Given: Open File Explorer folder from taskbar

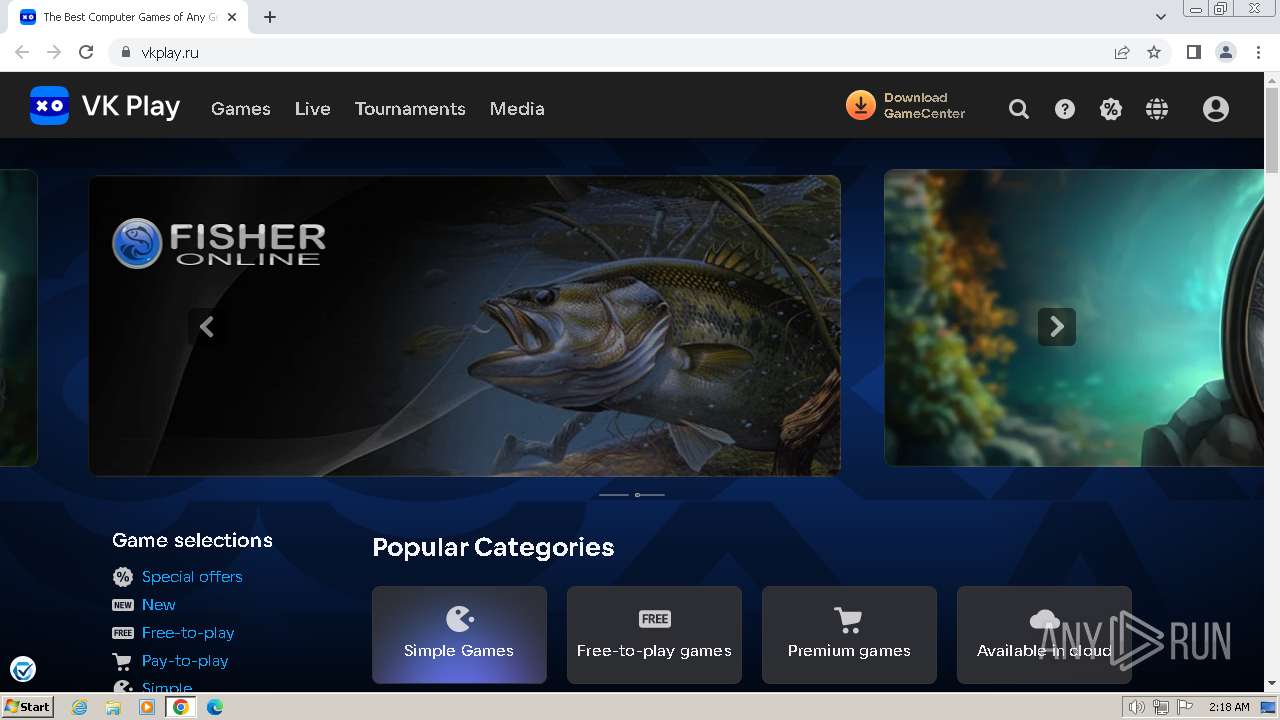Looking at the screenshot, I should (113, 707).
